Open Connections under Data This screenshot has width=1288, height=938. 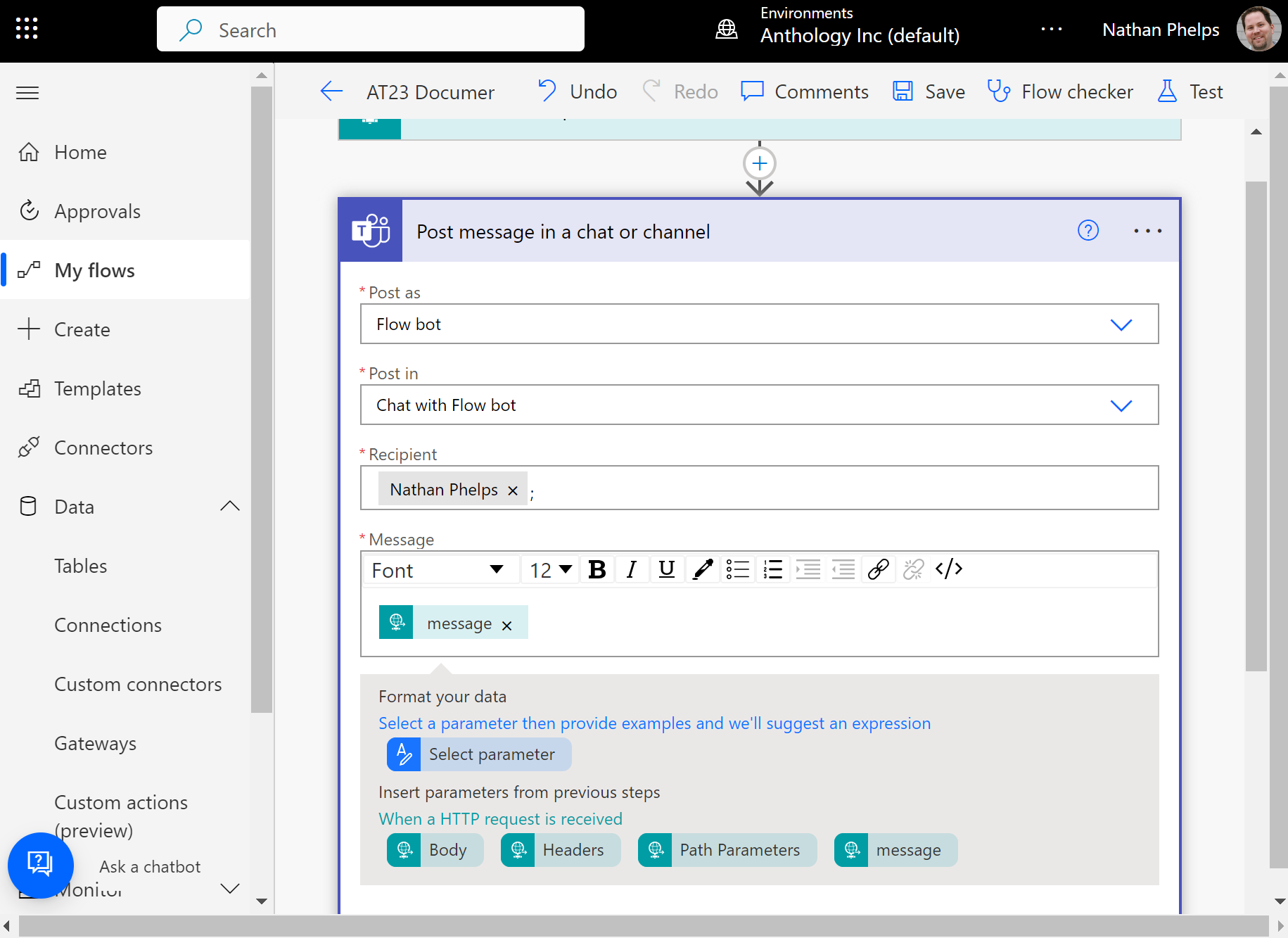[108, 625]
